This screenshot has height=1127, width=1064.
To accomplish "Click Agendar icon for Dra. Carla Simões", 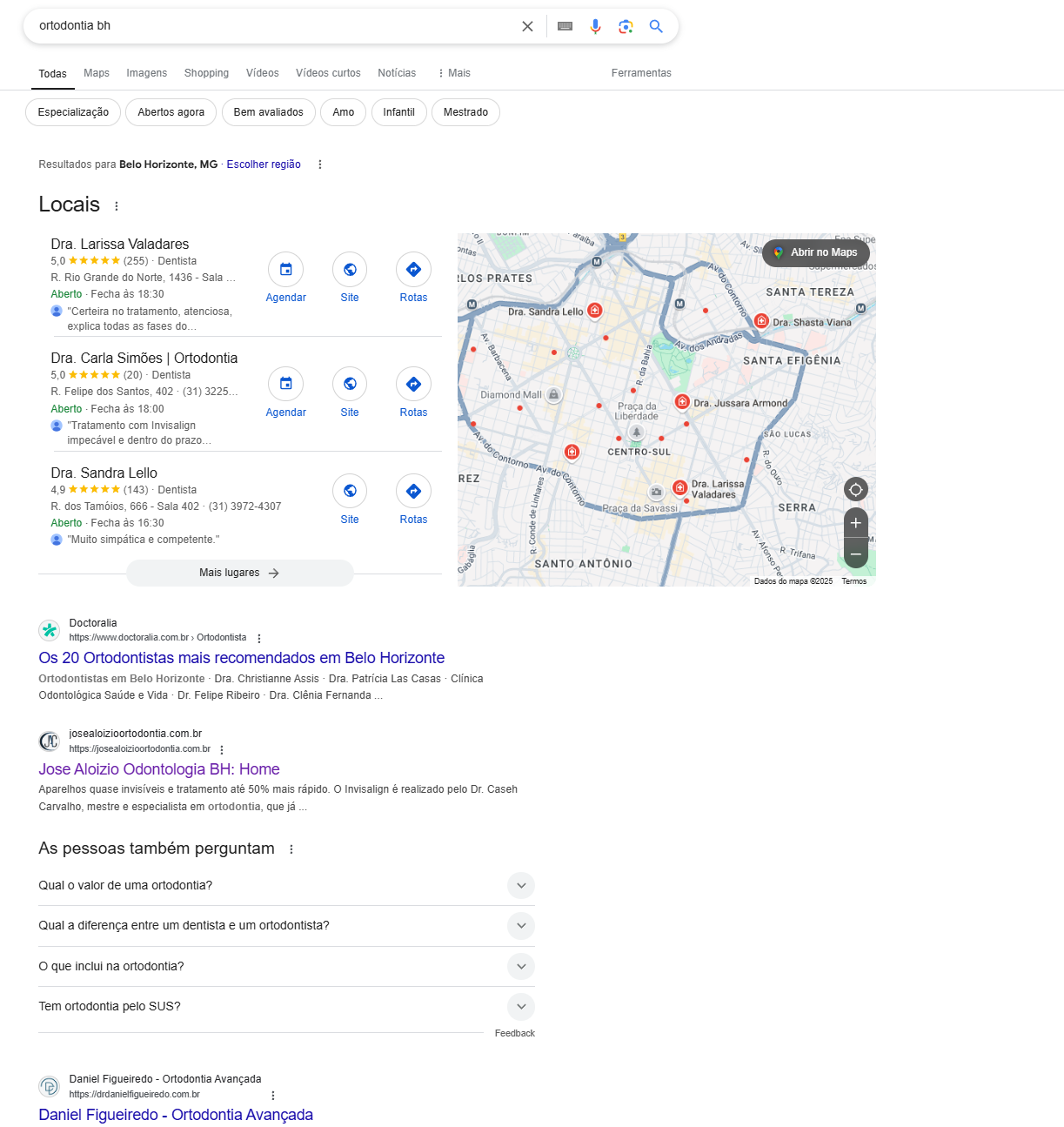I will tap(285, 384).
